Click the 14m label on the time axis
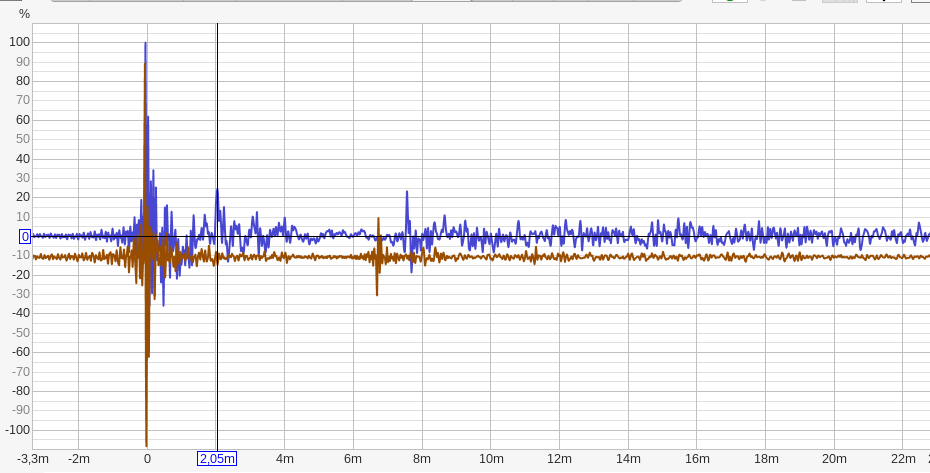Screen dimensions: 930x473 point(628,459)
